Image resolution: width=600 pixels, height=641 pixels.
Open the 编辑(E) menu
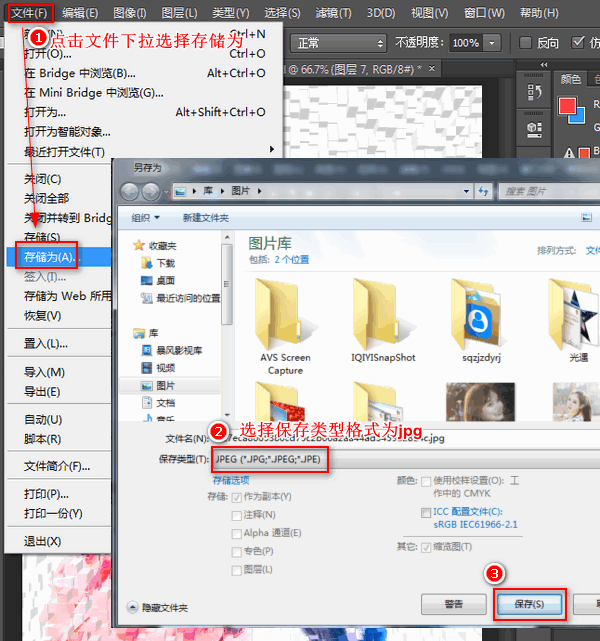click(x=81, y=13)
